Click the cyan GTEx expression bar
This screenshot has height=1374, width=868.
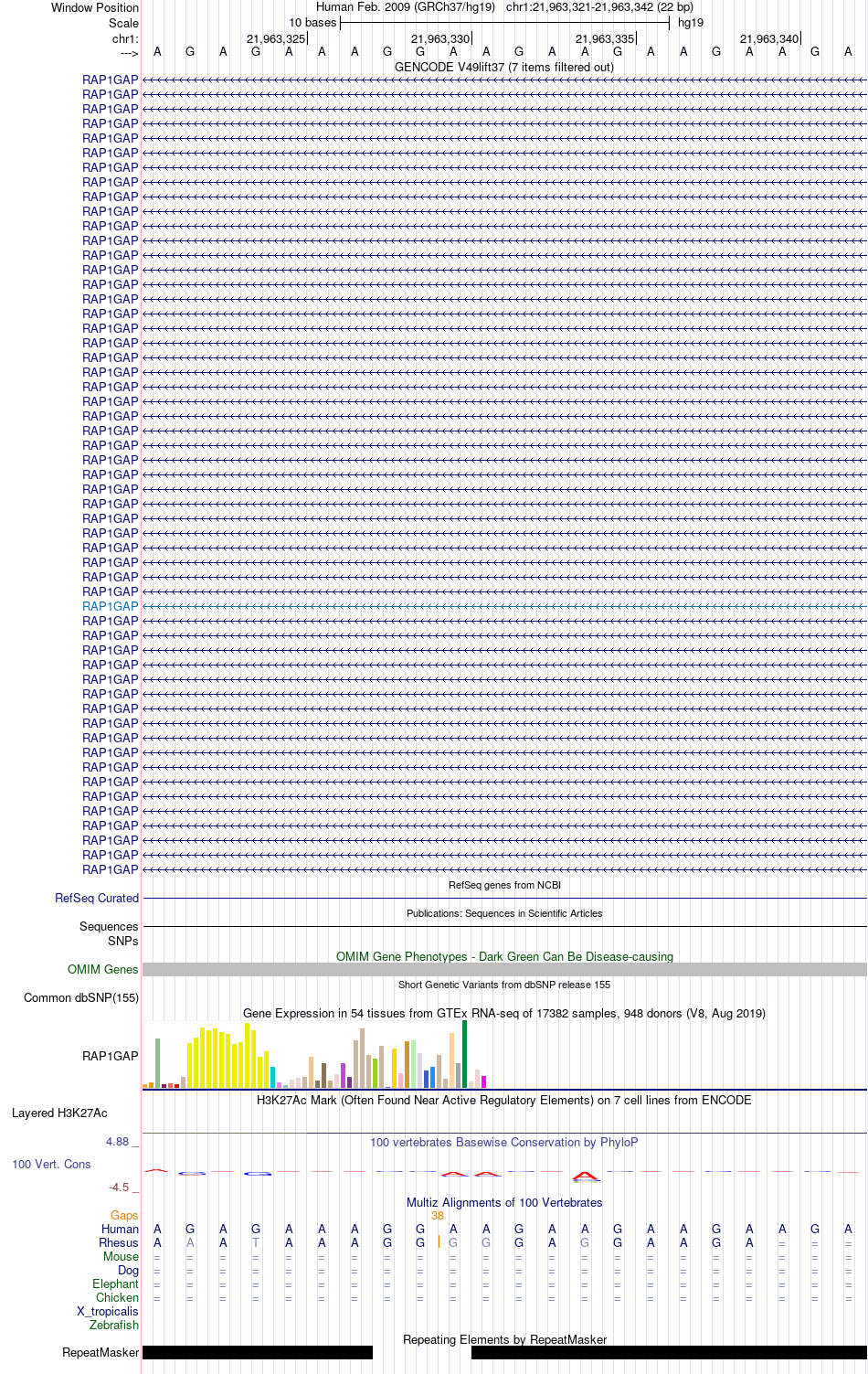272,1077
